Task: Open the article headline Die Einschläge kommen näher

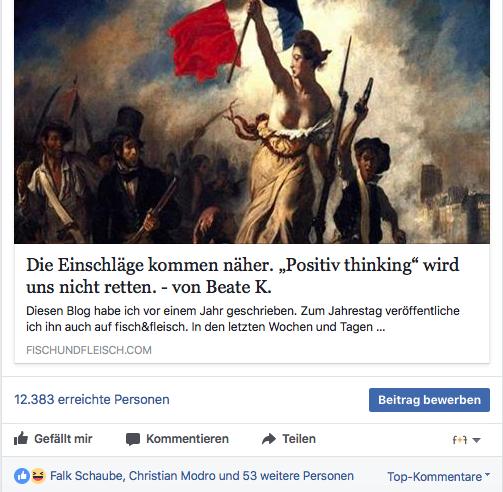Action: (x=243, y=276)
